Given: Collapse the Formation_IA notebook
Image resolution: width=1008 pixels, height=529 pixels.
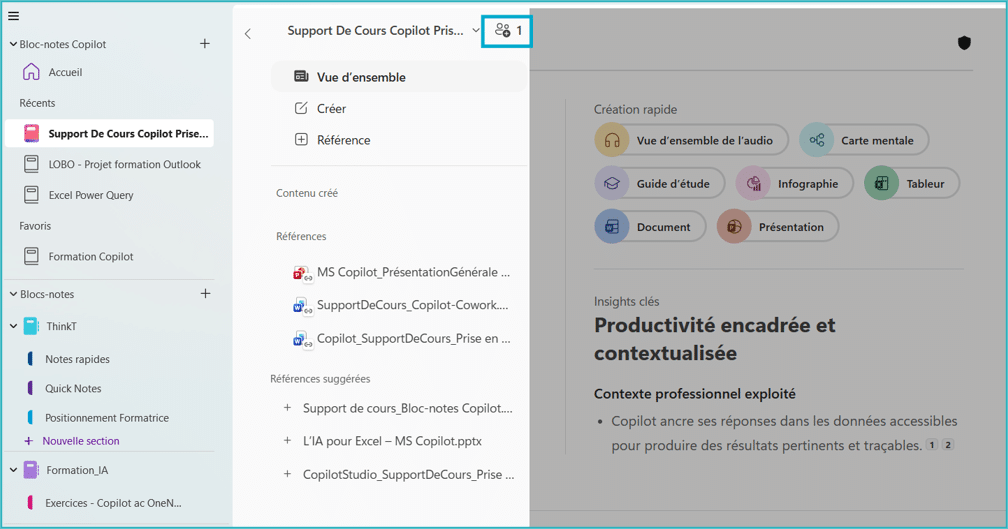Looking at the screenshot, I should pos(13,470).
